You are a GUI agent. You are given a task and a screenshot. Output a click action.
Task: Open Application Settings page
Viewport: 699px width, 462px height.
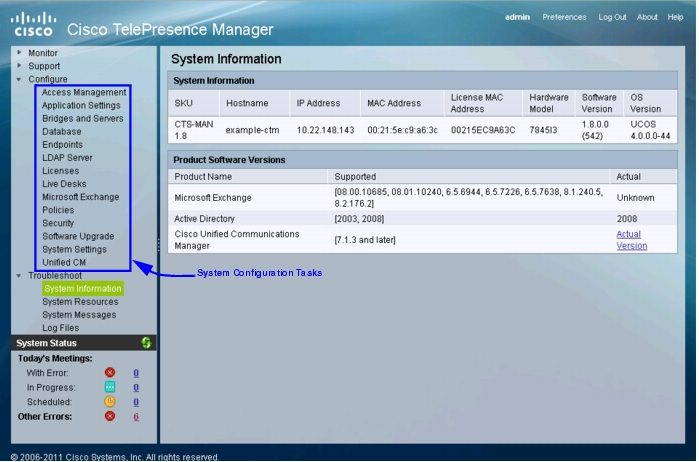(x=81, y=105)
